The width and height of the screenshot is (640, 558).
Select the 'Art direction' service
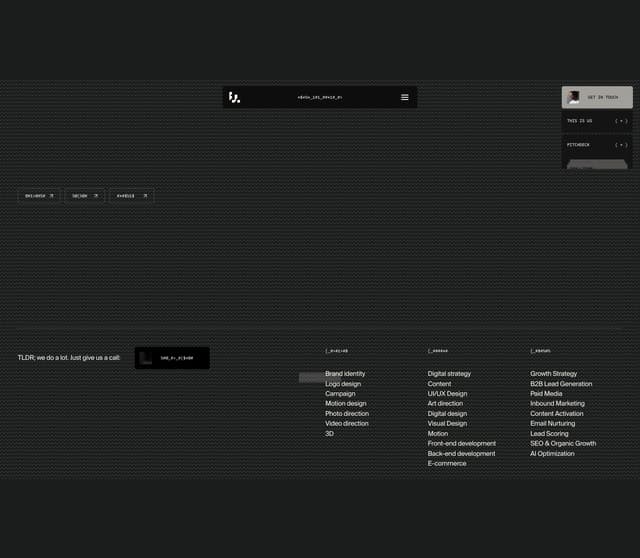(x=445, y=403)
